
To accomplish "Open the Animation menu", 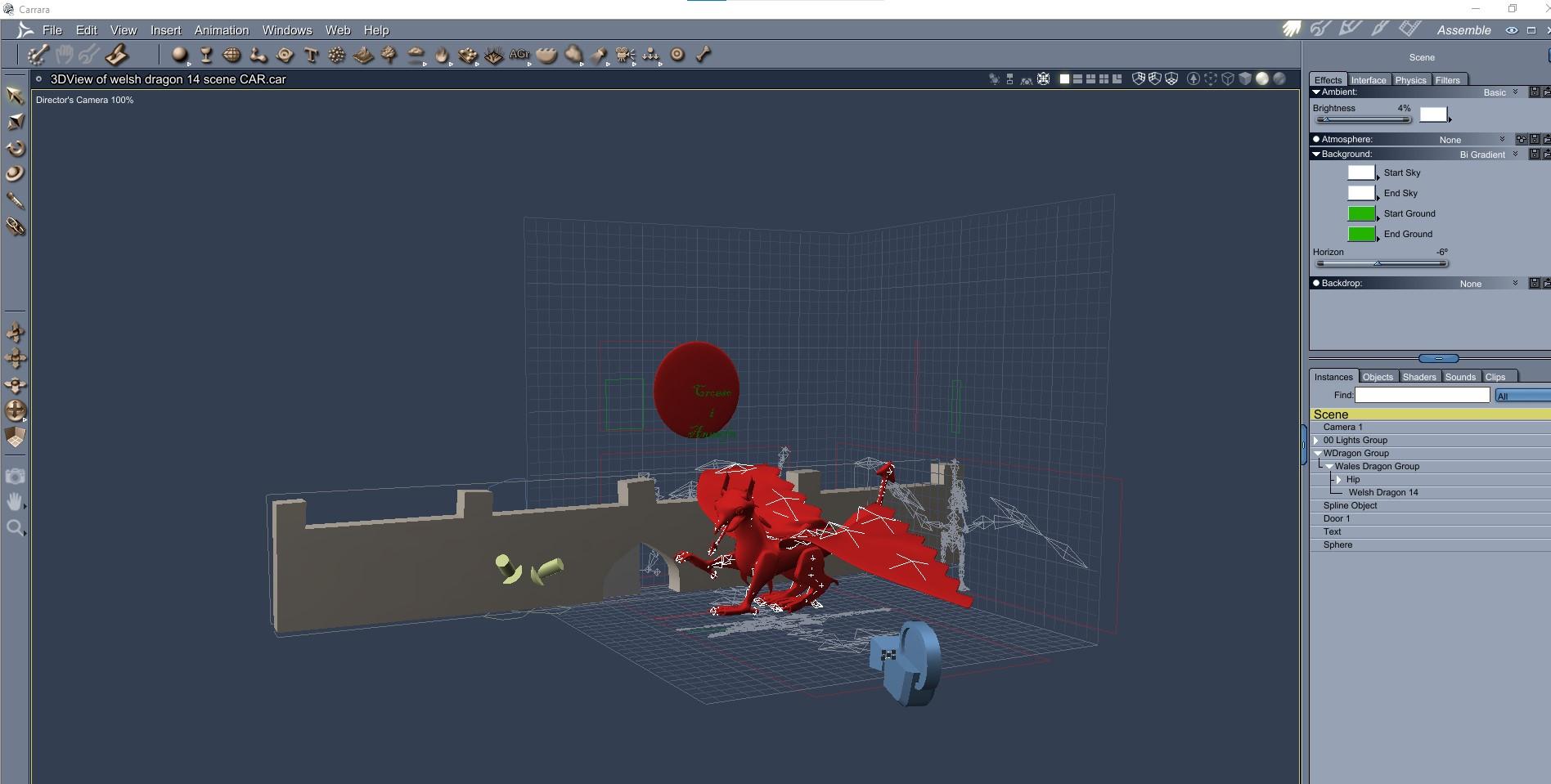I will click(222, 30).
